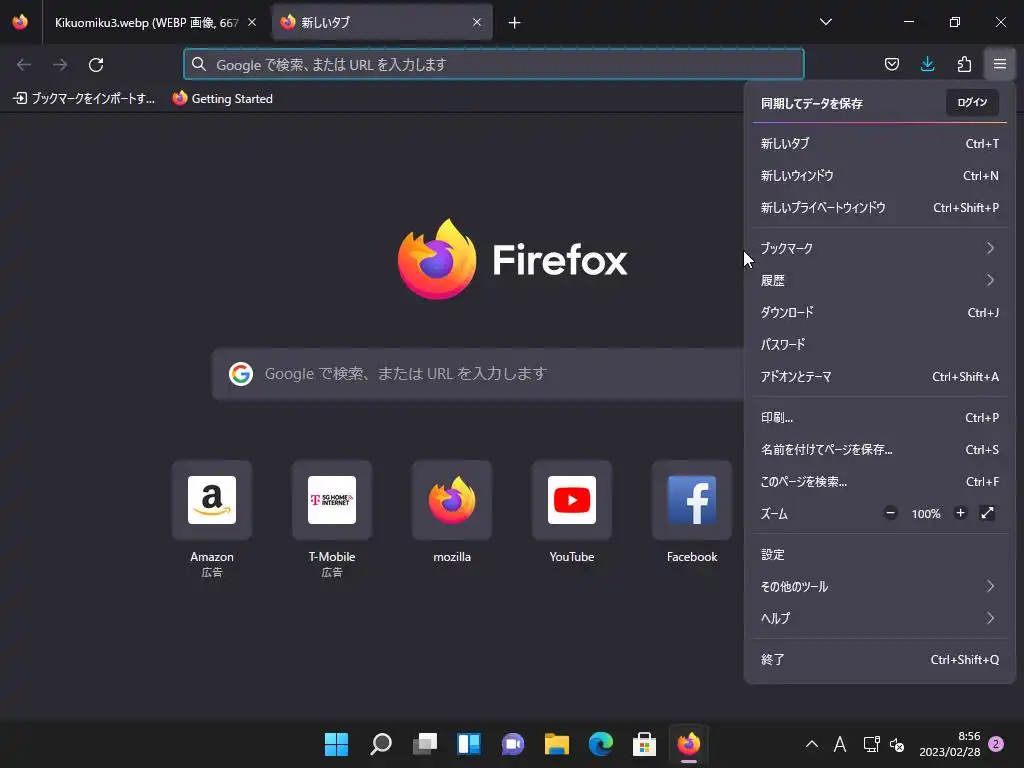The width and height of the screenshot is (1024, 768).
Task: Open ダウンロード from the menu
Action: (880, 312)
